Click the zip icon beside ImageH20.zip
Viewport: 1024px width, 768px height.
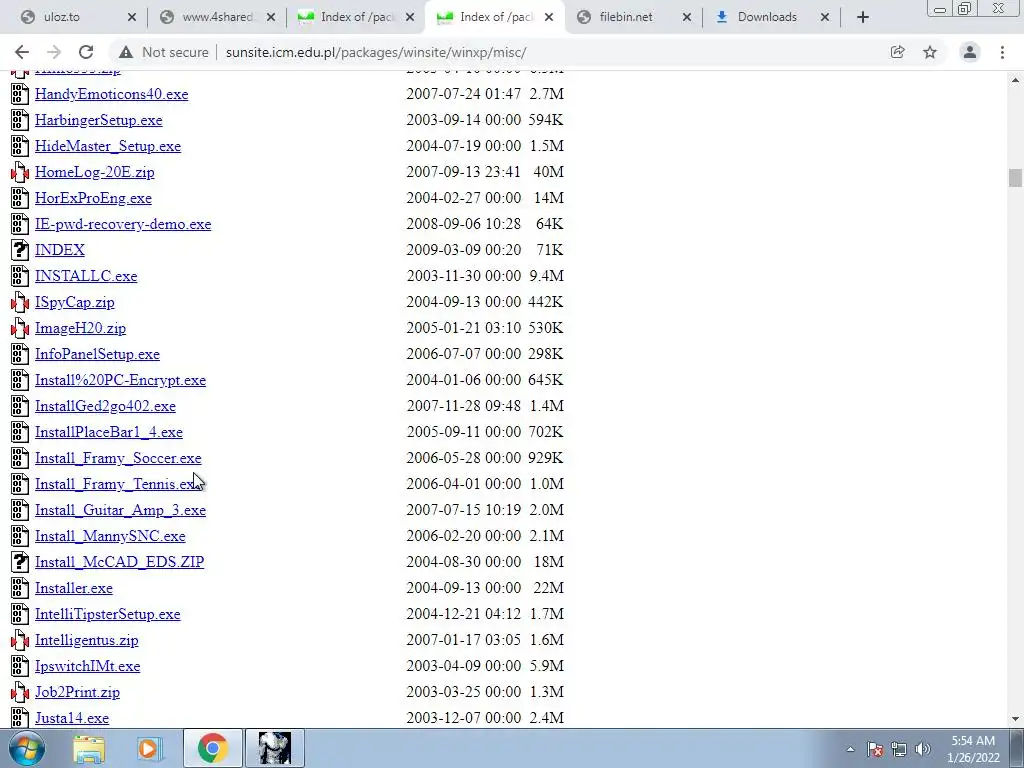(x=20, y=328)
